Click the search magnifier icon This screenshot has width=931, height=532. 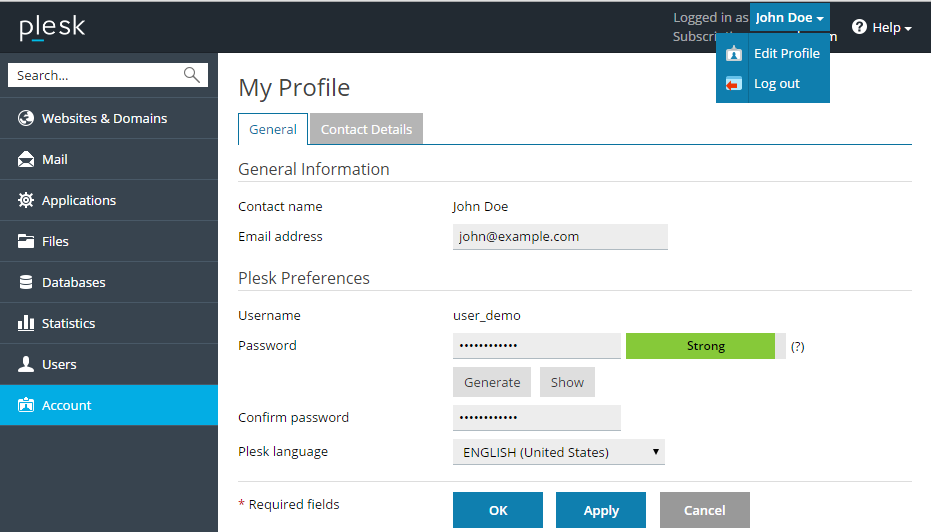(192, 75)
